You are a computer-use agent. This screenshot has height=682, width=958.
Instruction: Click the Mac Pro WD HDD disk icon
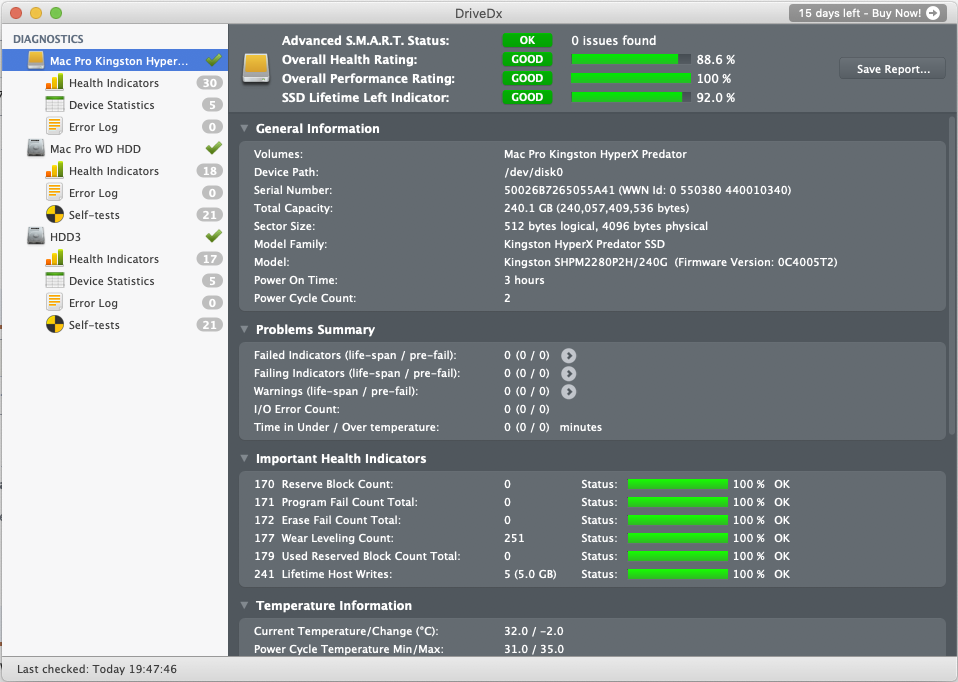click(36, 148)
